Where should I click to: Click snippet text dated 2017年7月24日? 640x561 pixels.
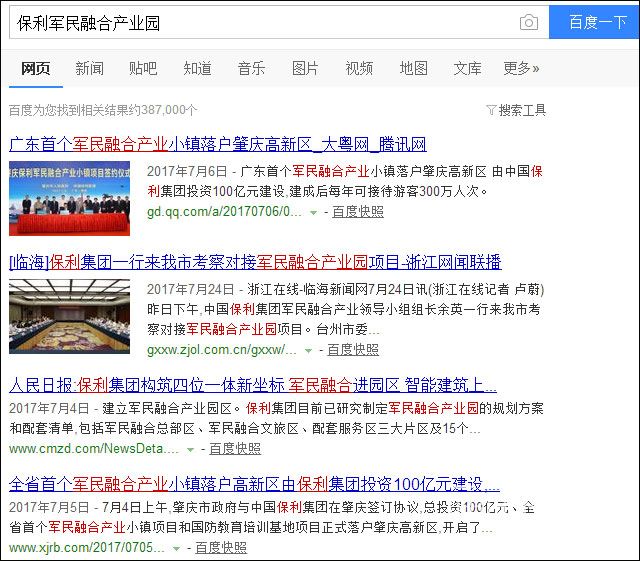pos(346,309)
